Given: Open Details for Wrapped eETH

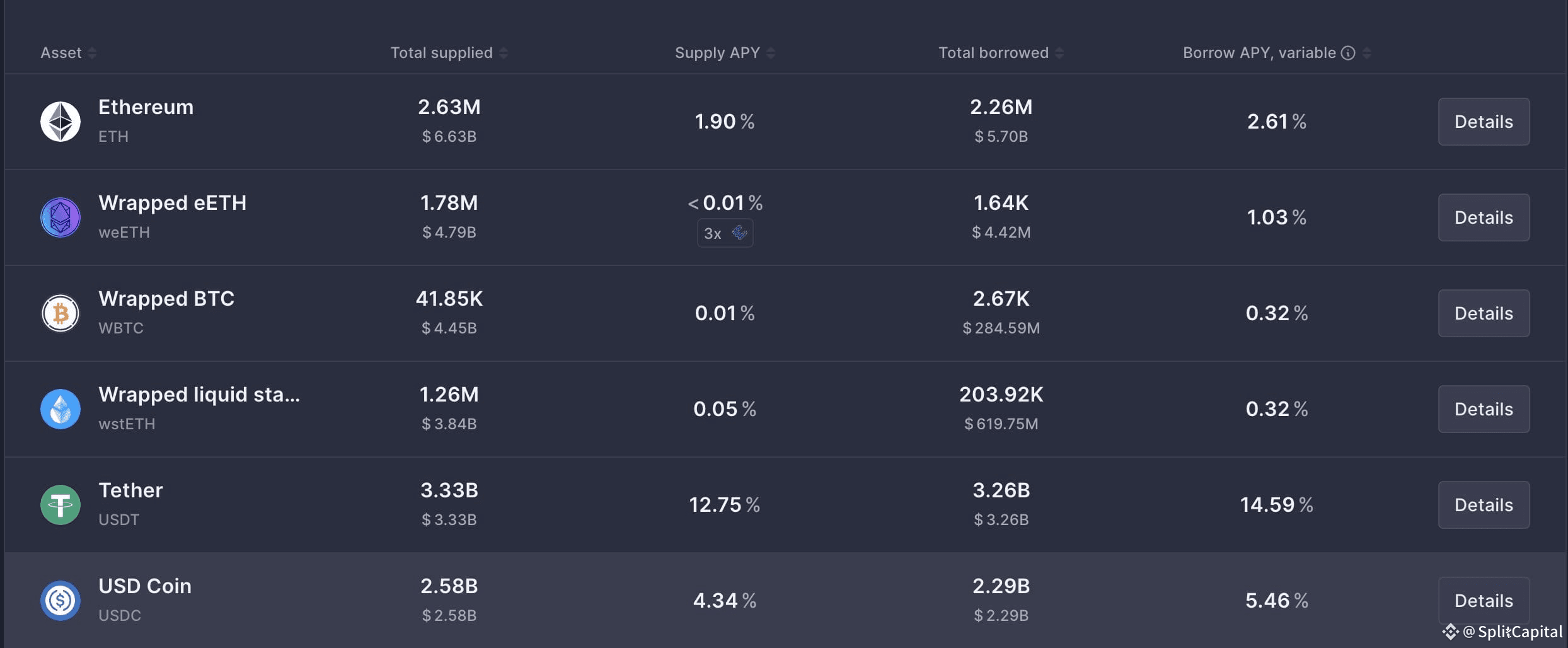Looking at the screenshot, I should coord(1484,217).
